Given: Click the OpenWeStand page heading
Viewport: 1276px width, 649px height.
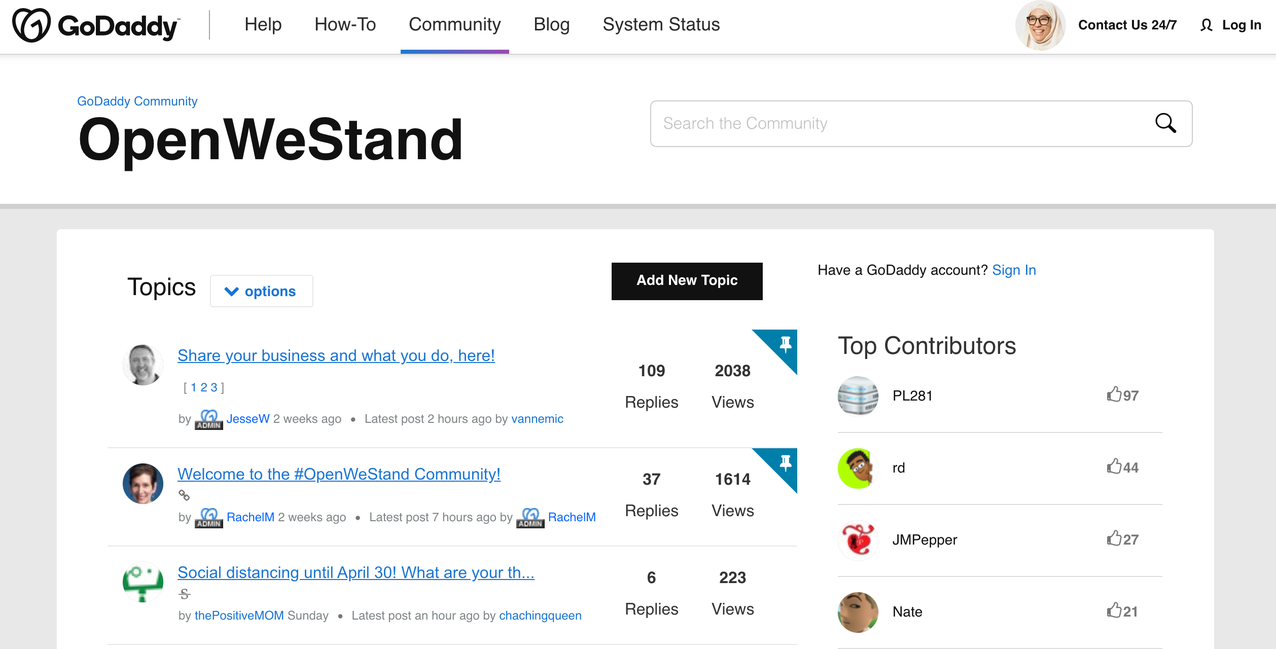Looking at the screenshot, I should (270, 140).
